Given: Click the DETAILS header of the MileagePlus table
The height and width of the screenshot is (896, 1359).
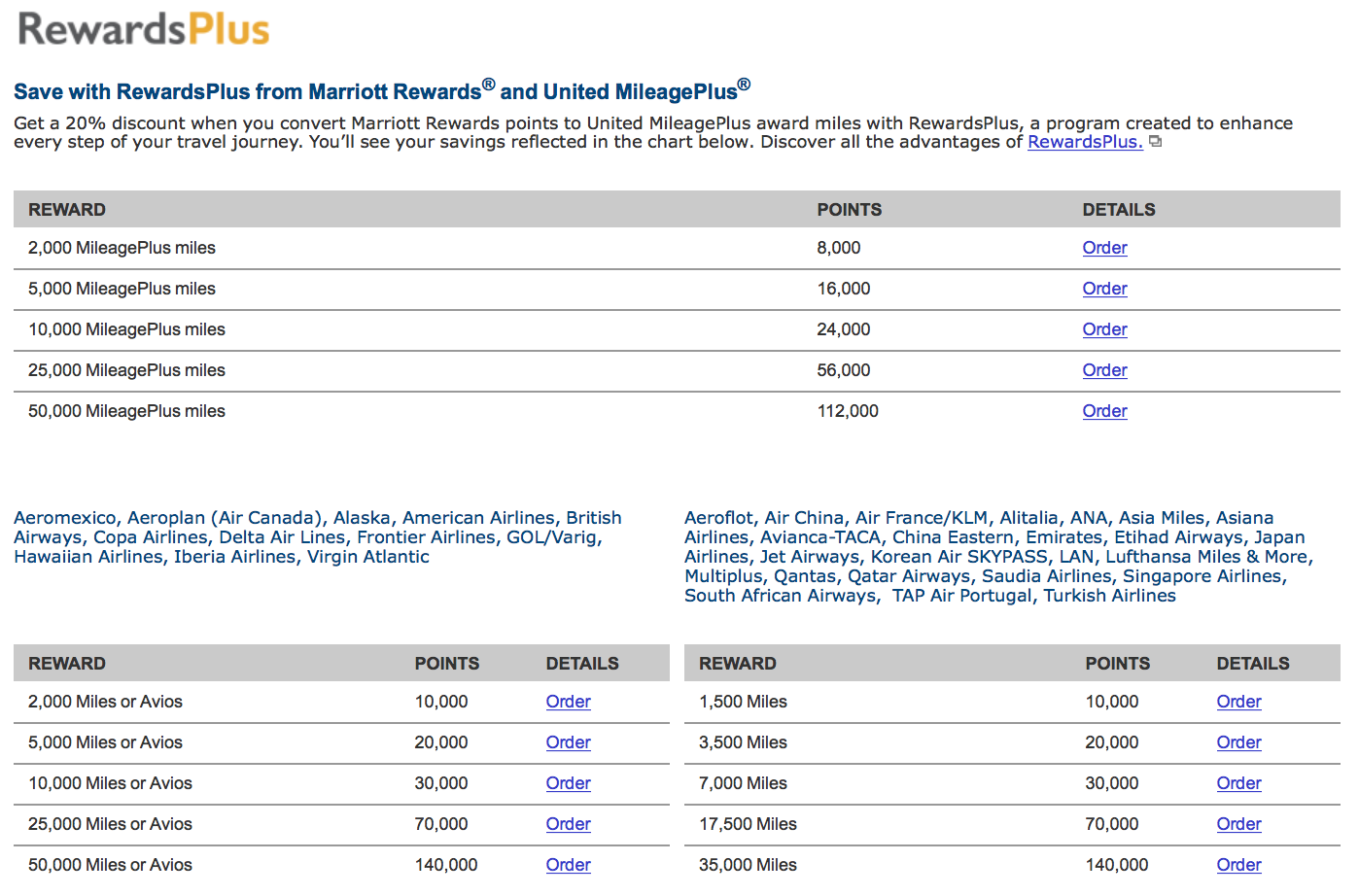Looking at the screenshot, I should coord(1119,210).
